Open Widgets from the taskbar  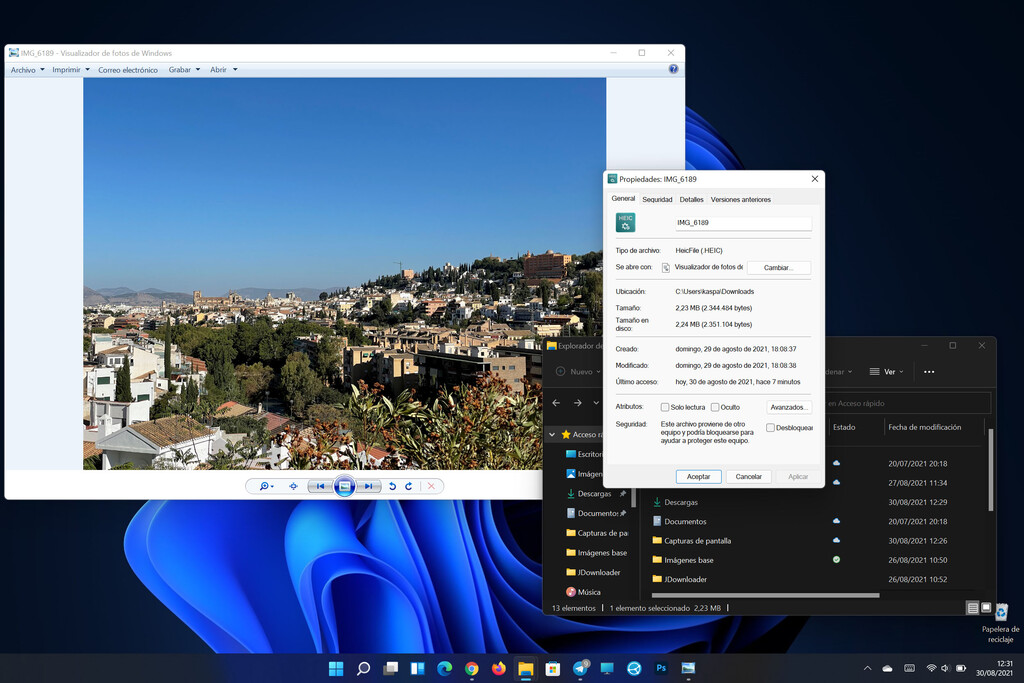click(417, 668)
